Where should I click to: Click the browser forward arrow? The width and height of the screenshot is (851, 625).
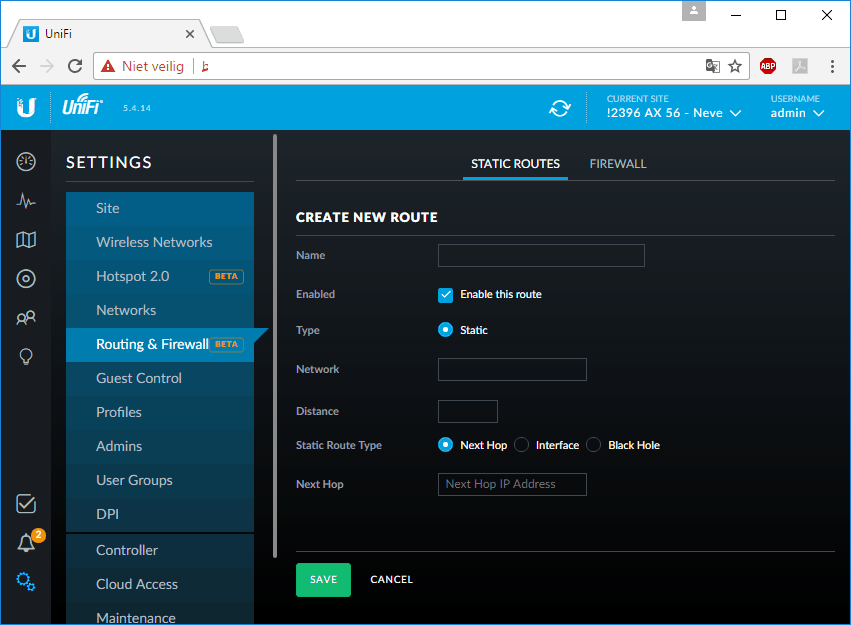click(x=47, y=66)
